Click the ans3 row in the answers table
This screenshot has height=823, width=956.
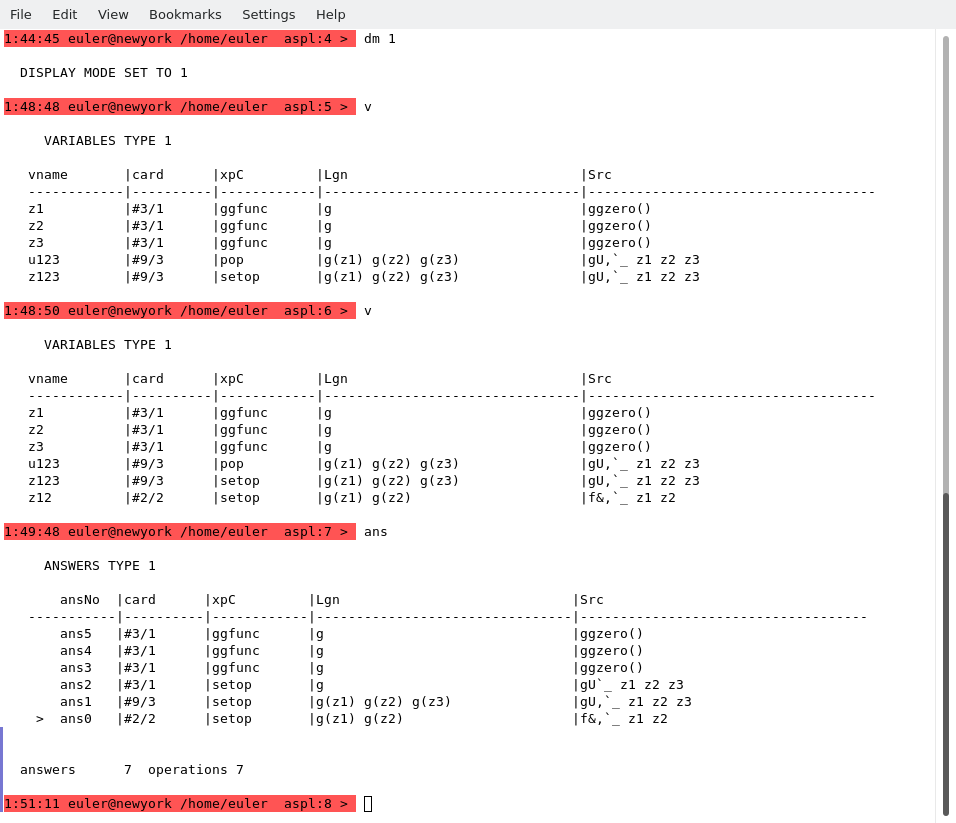pyautogui.click(x=75, y=668)
